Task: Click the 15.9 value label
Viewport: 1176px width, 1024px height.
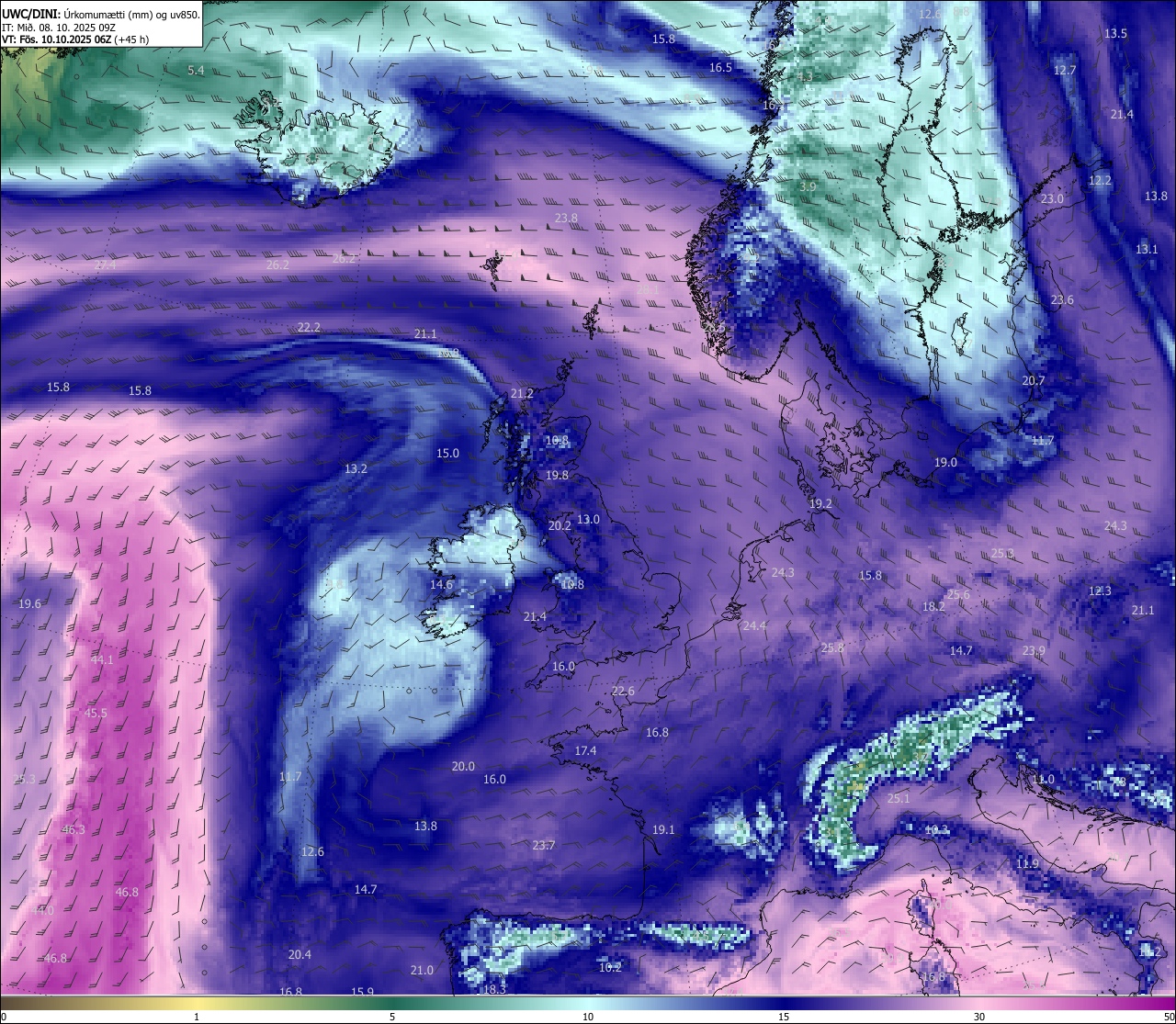Action: [x=363, y=992]
